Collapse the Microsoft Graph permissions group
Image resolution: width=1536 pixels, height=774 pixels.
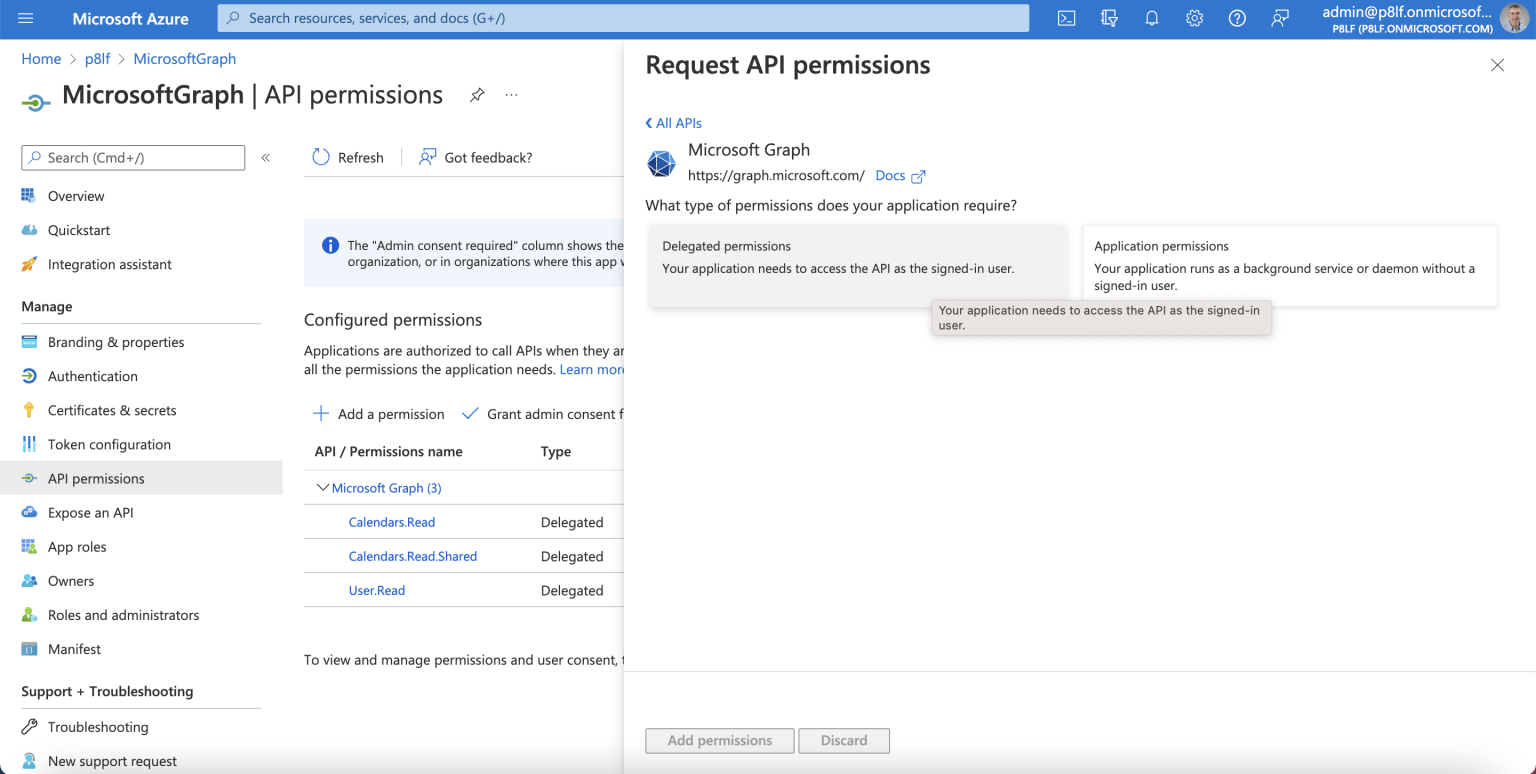tap(323, 488)
